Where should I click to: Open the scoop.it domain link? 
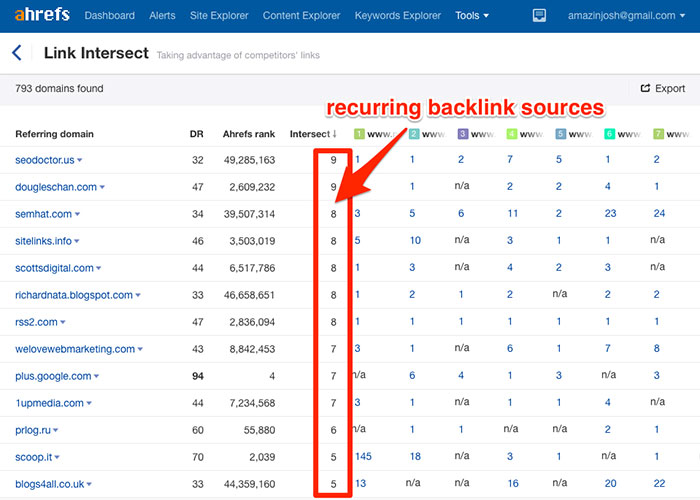pyautogui.click(x=33, y=457)
